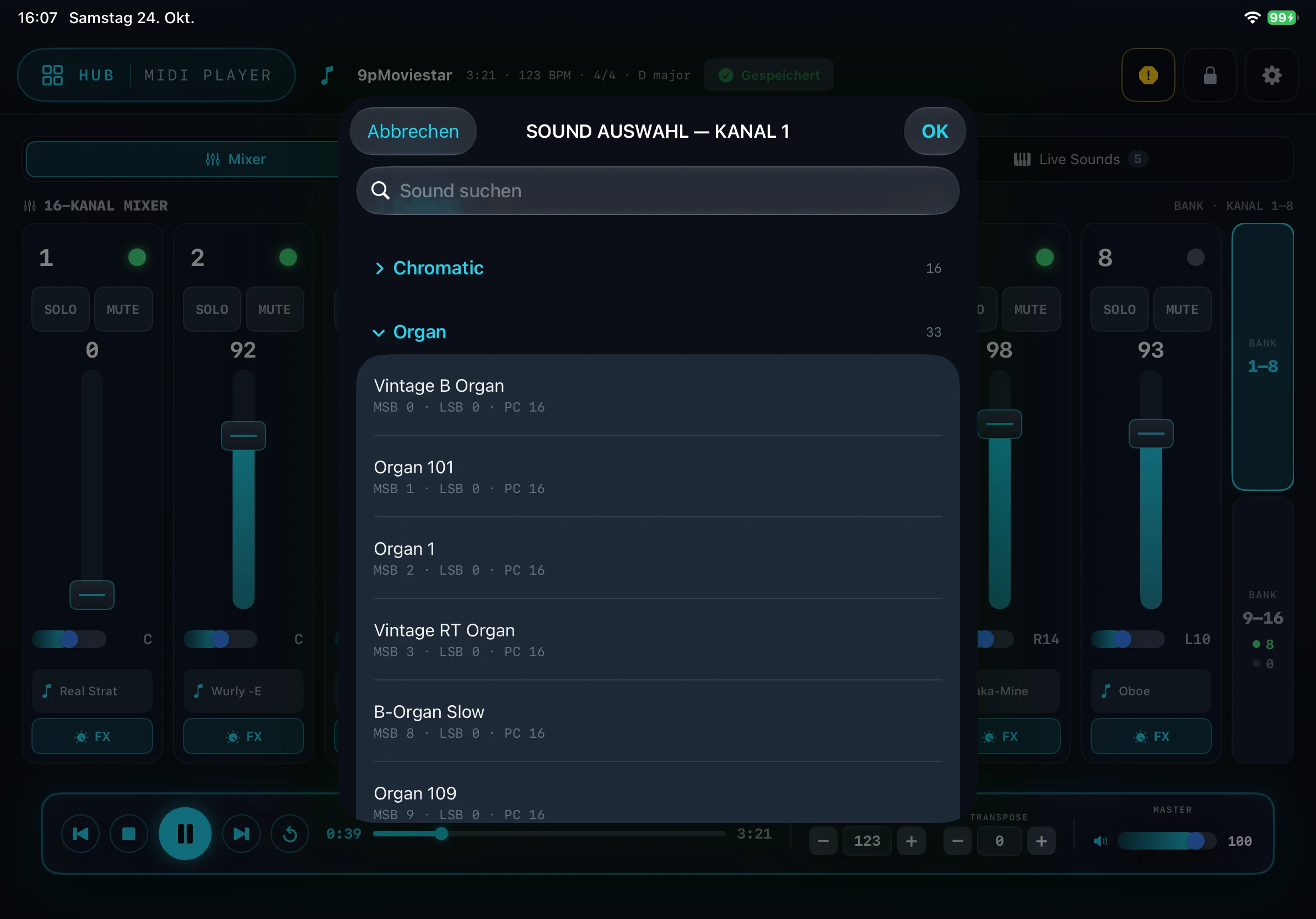Confirm sound selection with OK
The width and height of the screenshot is (1316, 919).
[935, 131]
